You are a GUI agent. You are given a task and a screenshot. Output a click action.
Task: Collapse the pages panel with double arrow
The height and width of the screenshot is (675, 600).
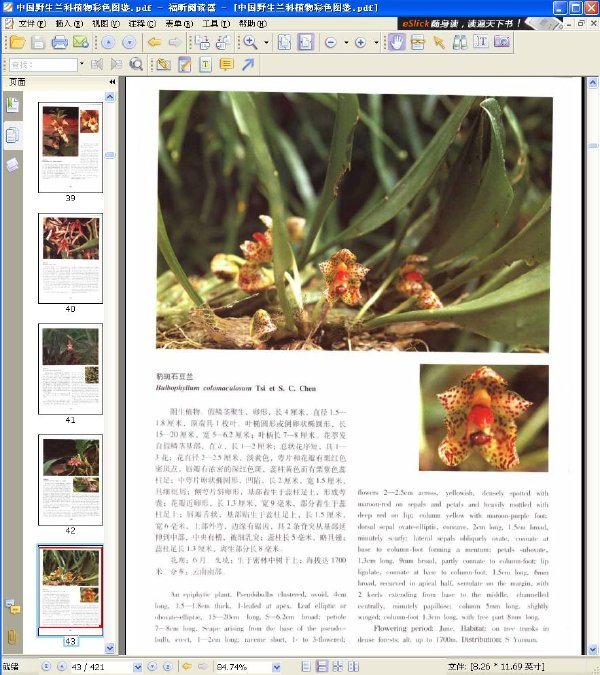[x=112, y=82]
